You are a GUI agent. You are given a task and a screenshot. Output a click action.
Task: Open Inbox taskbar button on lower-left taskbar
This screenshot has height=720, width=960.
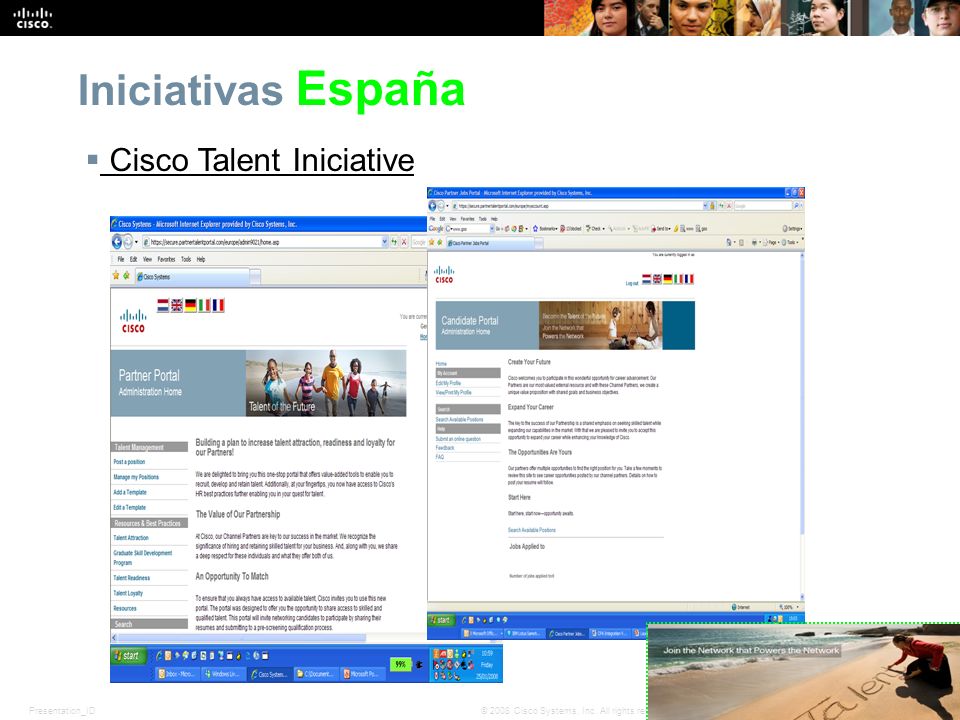pos(176,673)
